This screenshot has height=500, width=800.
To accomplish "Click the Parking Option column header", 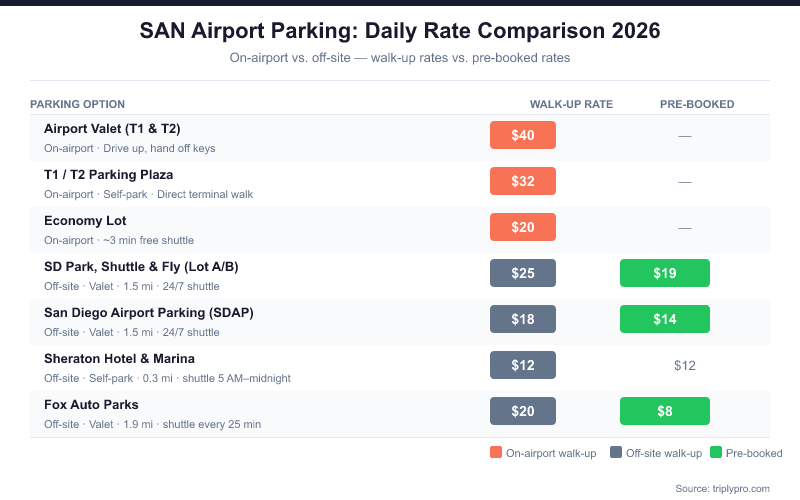I will (x=77, y=104).
